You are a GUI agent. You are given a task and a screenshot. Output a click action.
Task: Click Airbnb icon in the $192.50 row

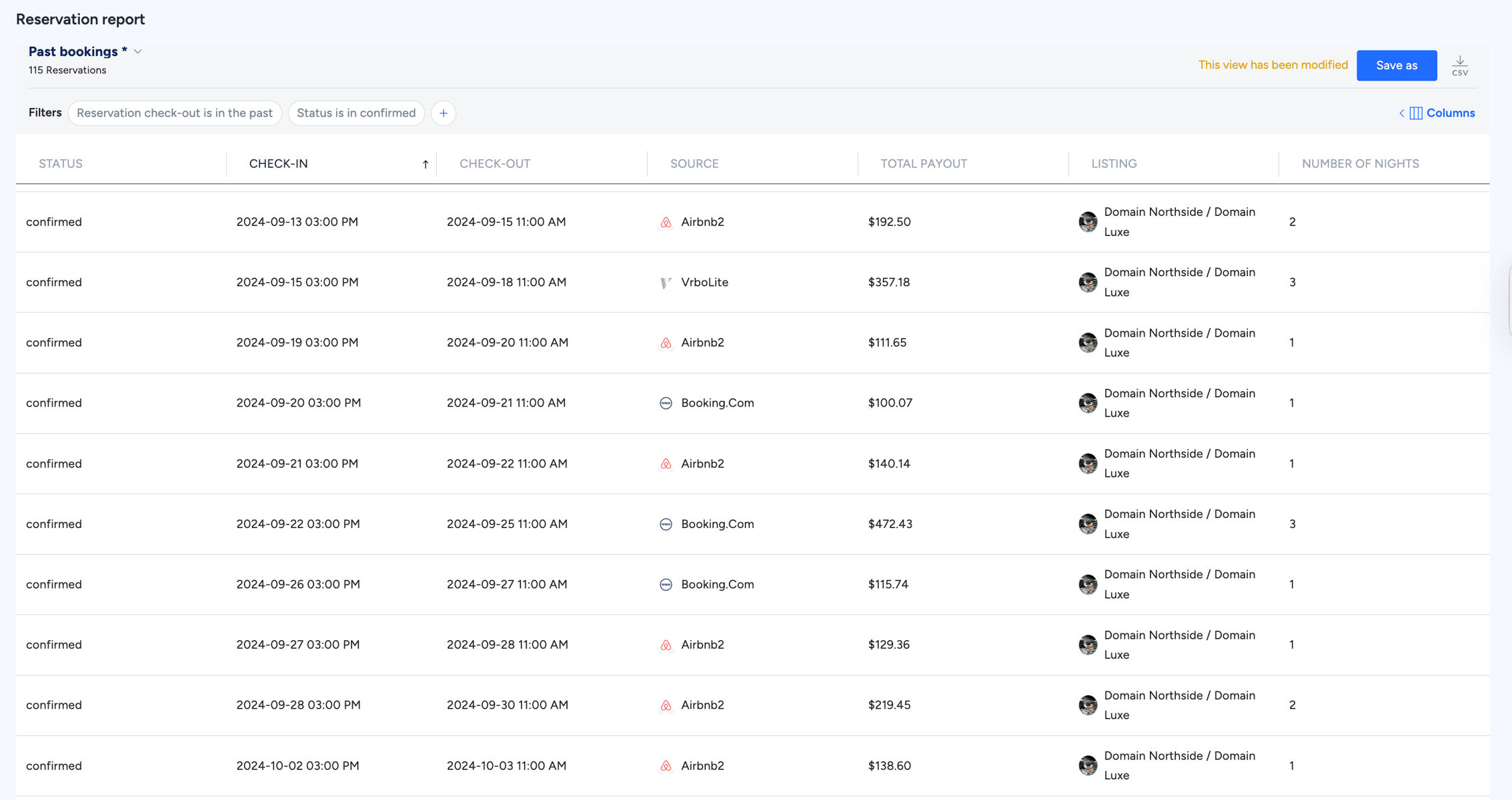666,223
